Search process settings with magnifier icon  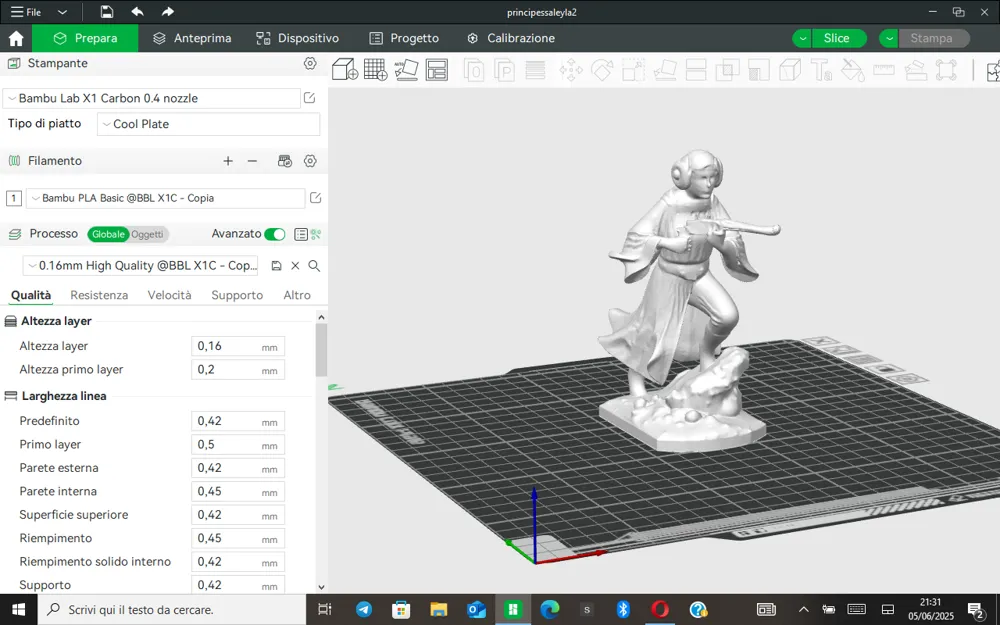(x=314, y=266)
